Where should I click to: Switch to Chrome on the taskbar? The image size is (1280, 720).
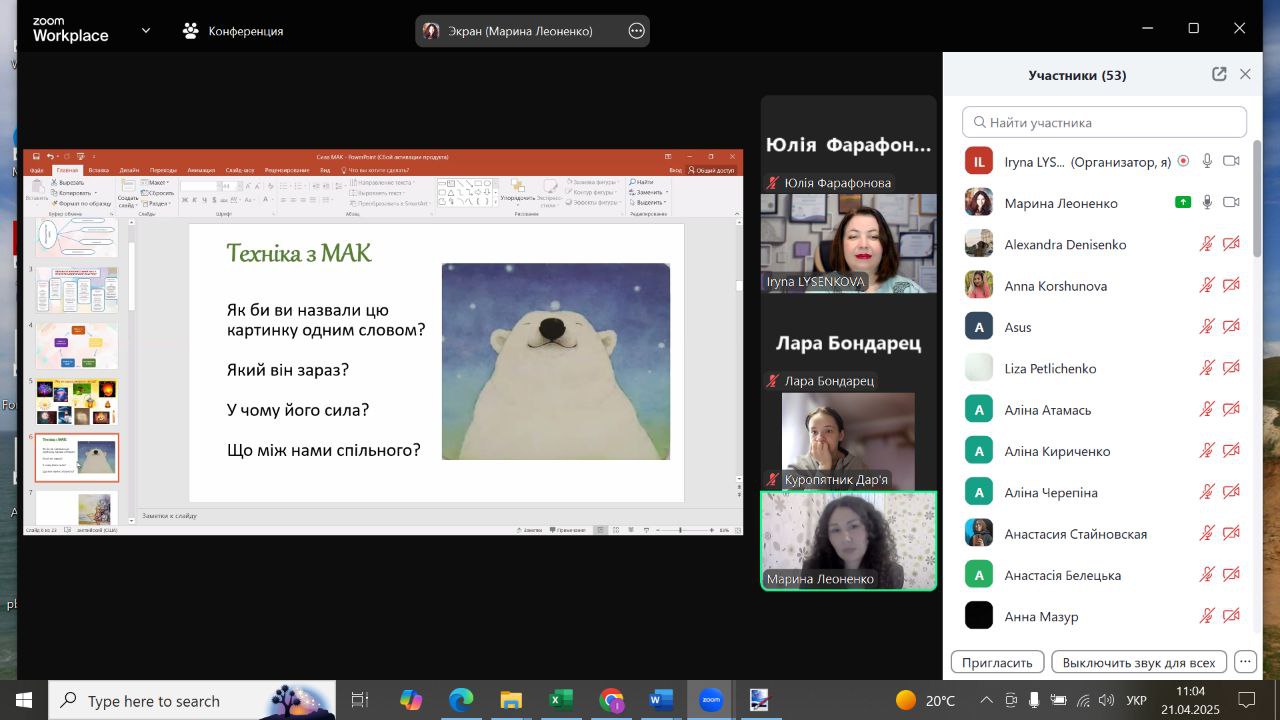(x=611, y=700)
